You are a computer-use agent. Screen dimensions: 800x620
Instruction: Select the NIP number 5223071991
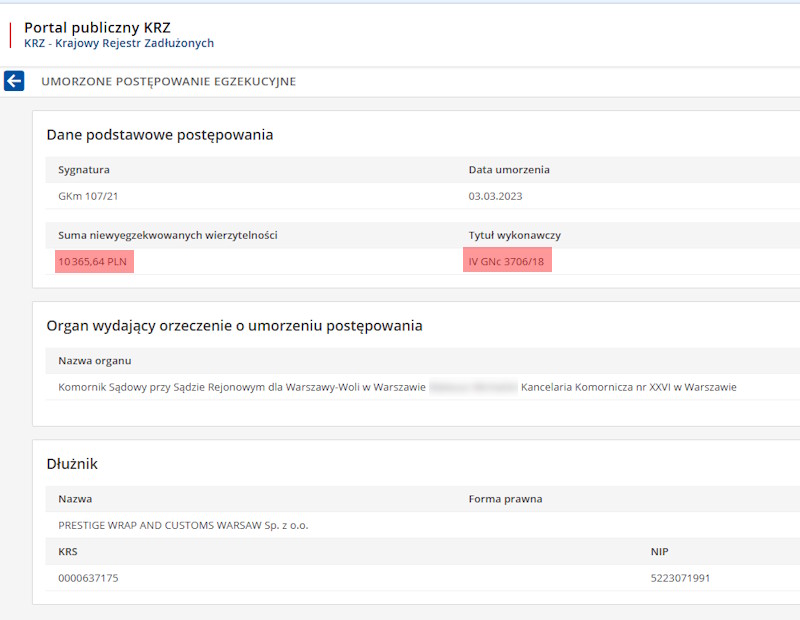(x=682, y=578)
